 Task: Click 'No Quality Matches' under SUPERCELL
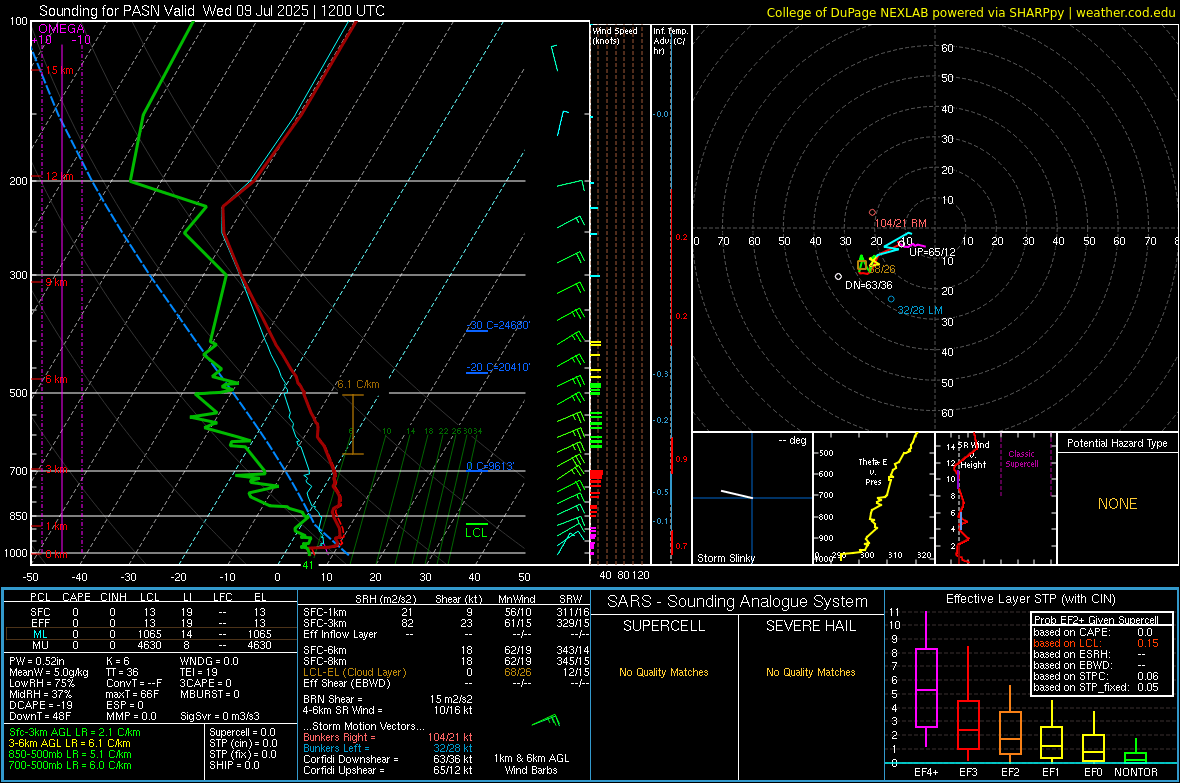tap(664, 672)
